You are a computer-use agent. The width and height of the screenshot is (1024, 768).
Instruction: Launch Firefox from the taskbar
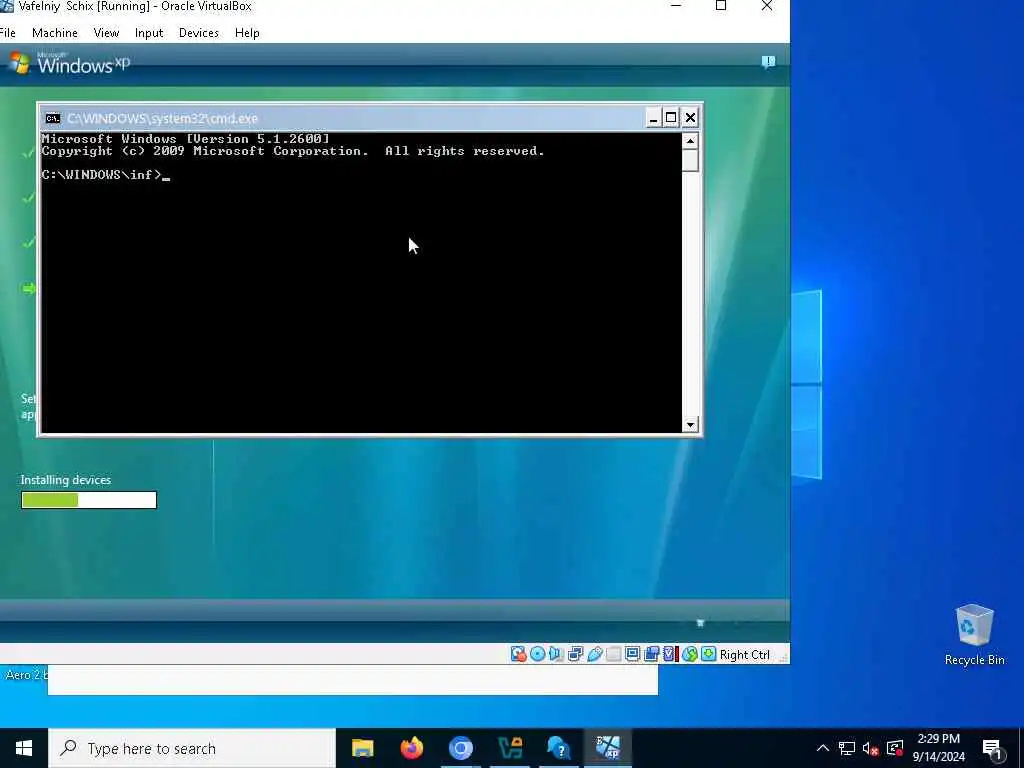pos(411,748)
